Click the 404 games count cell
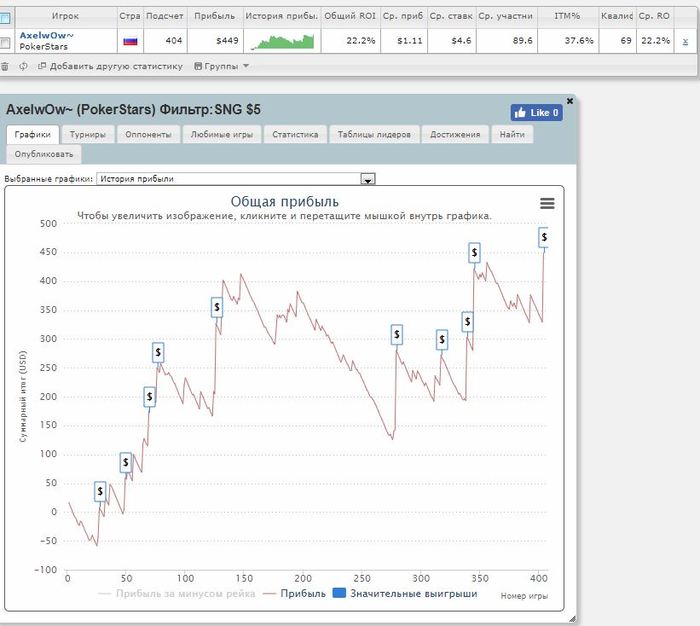 coord(165,41)
